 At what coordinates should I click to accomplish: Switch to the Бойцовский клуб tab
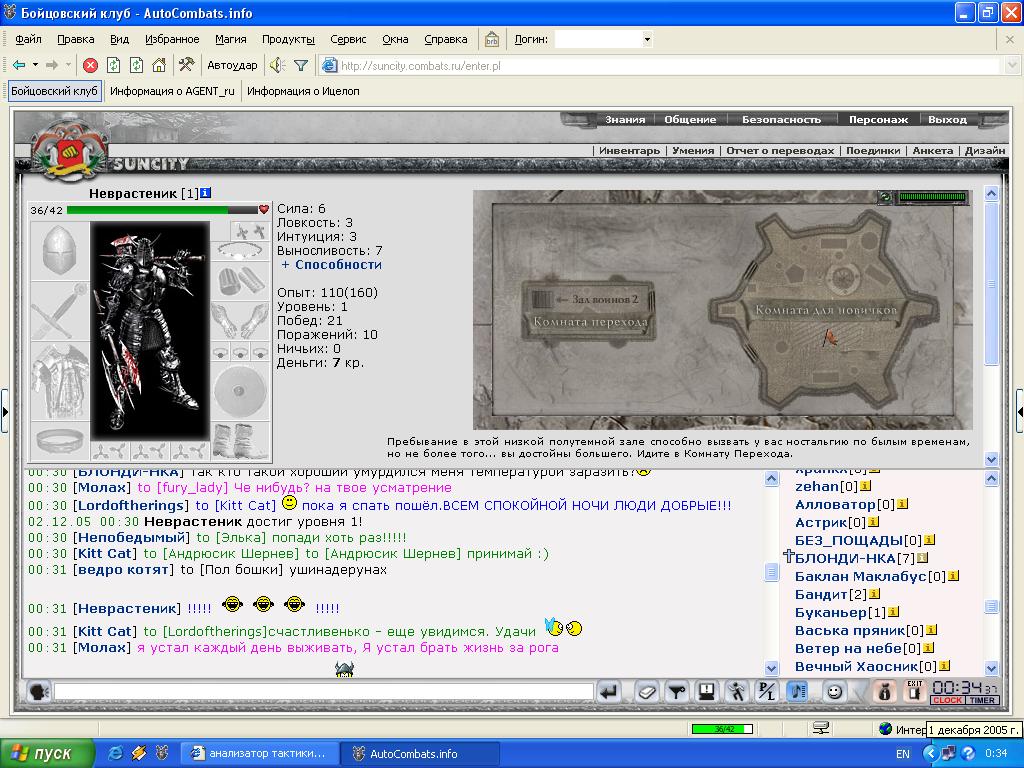click(x=54, y=91)
